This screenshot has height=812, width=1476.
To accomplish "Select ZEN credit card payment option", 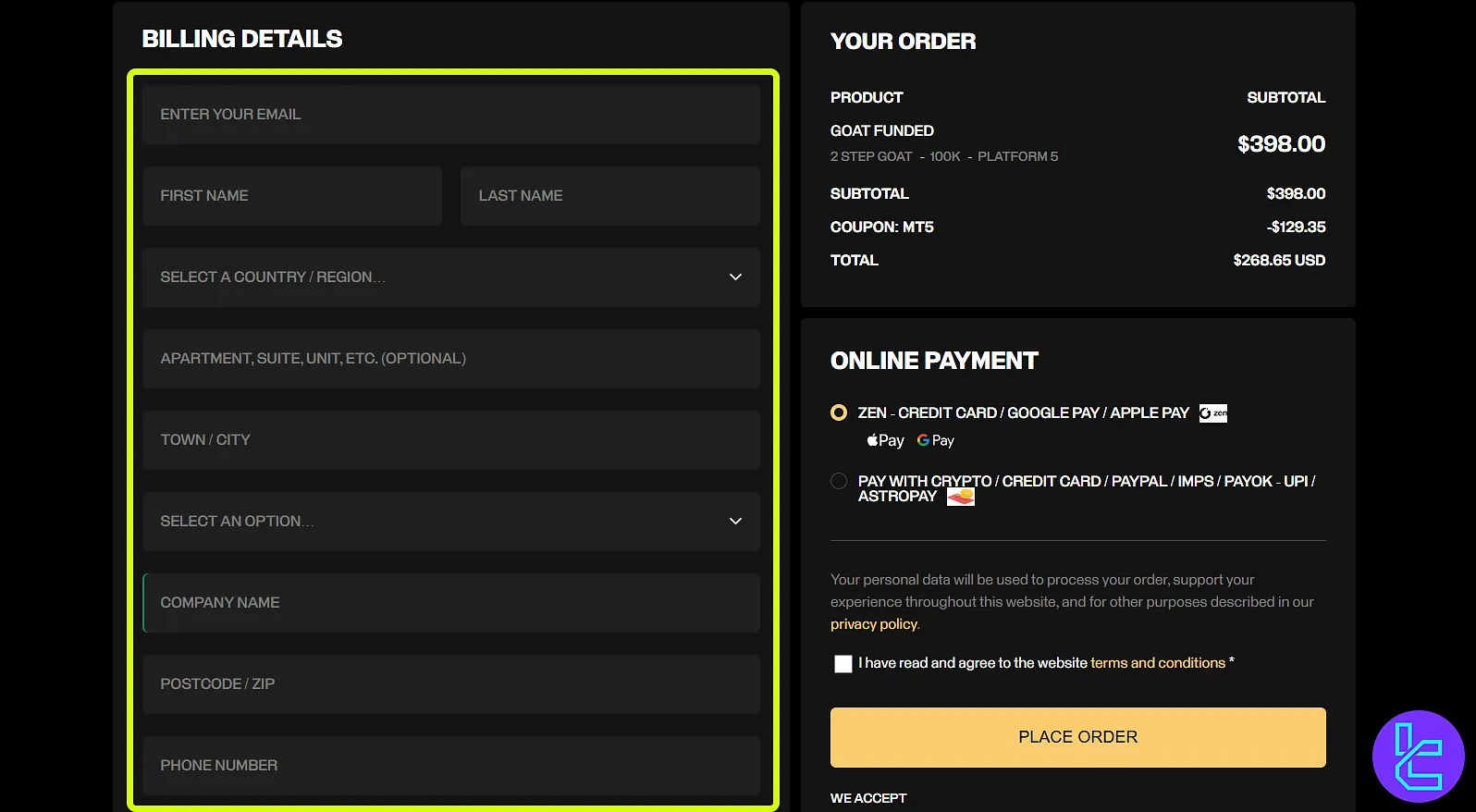I will coord(839,413).
